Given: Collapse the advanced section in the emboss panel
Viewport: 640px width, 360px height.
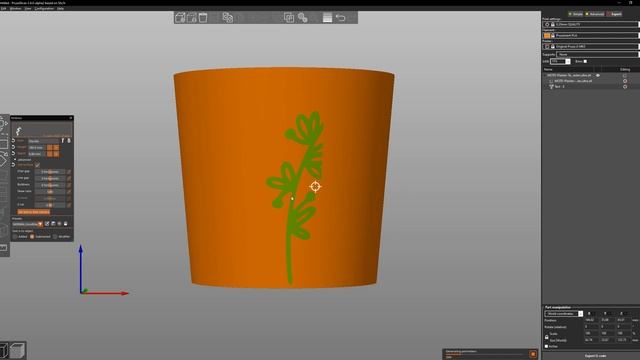Looking at the screenshot, I should (x=15, y=160).
